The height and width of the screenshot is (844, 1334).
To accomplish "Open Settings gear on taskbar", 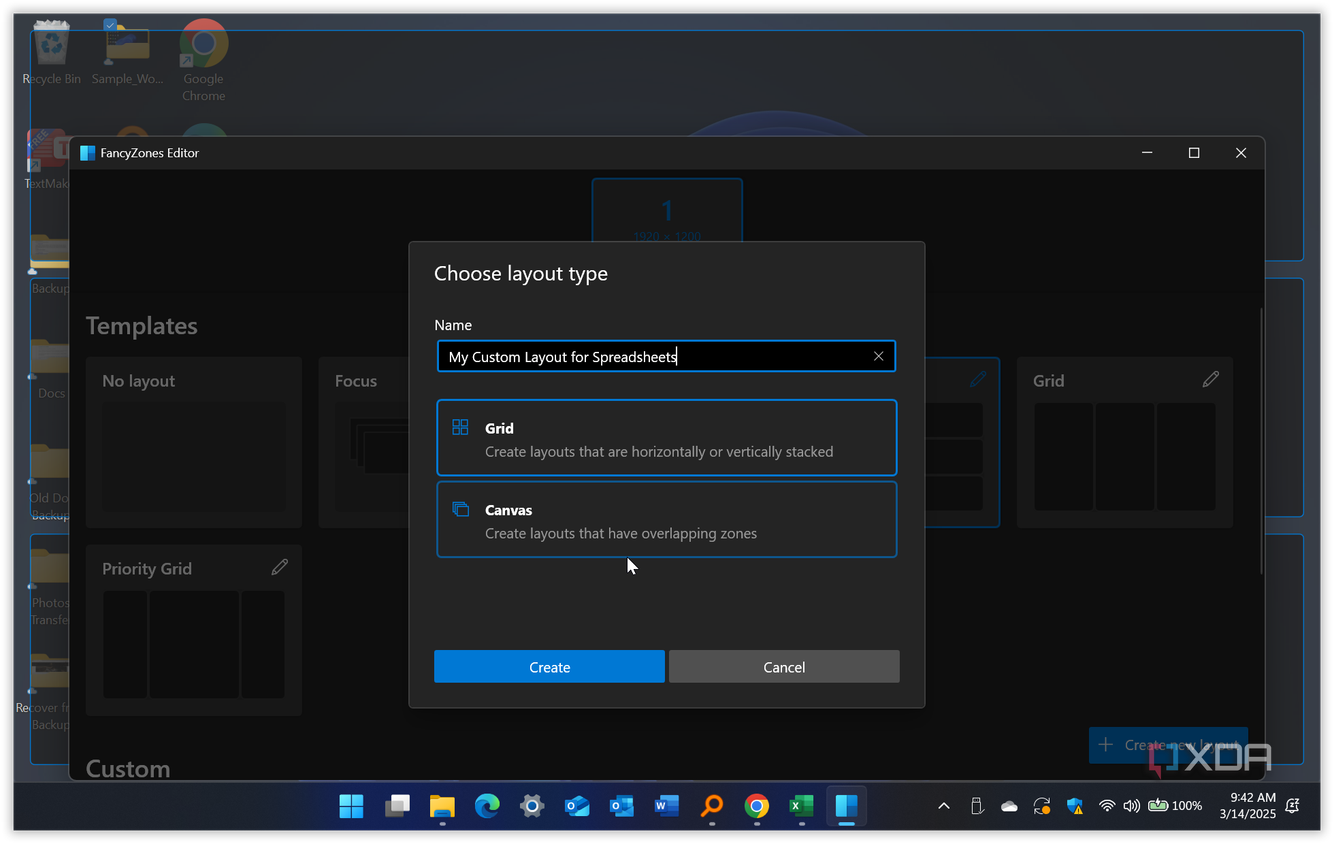I will click(532, 806).
